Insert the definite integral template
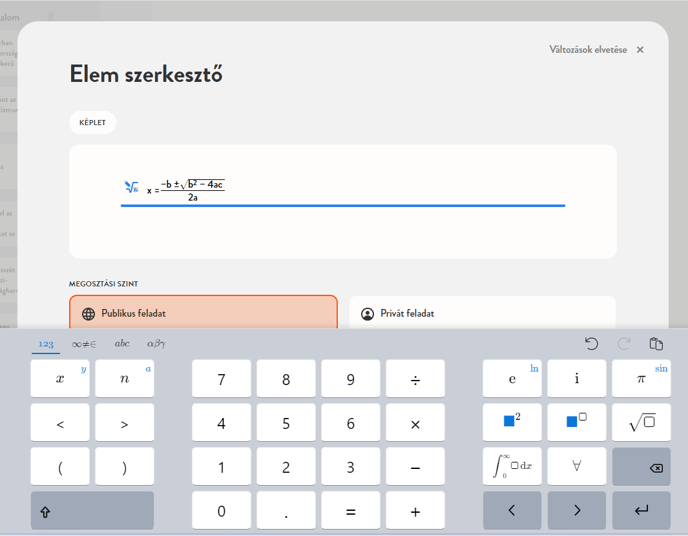The width and height of the screenshot is (688, 536). 512,466
